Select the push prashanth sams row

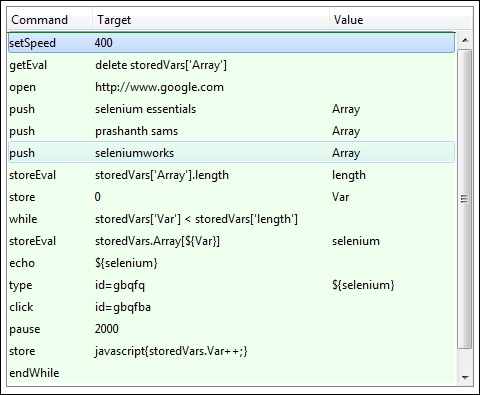click(232, 131)
